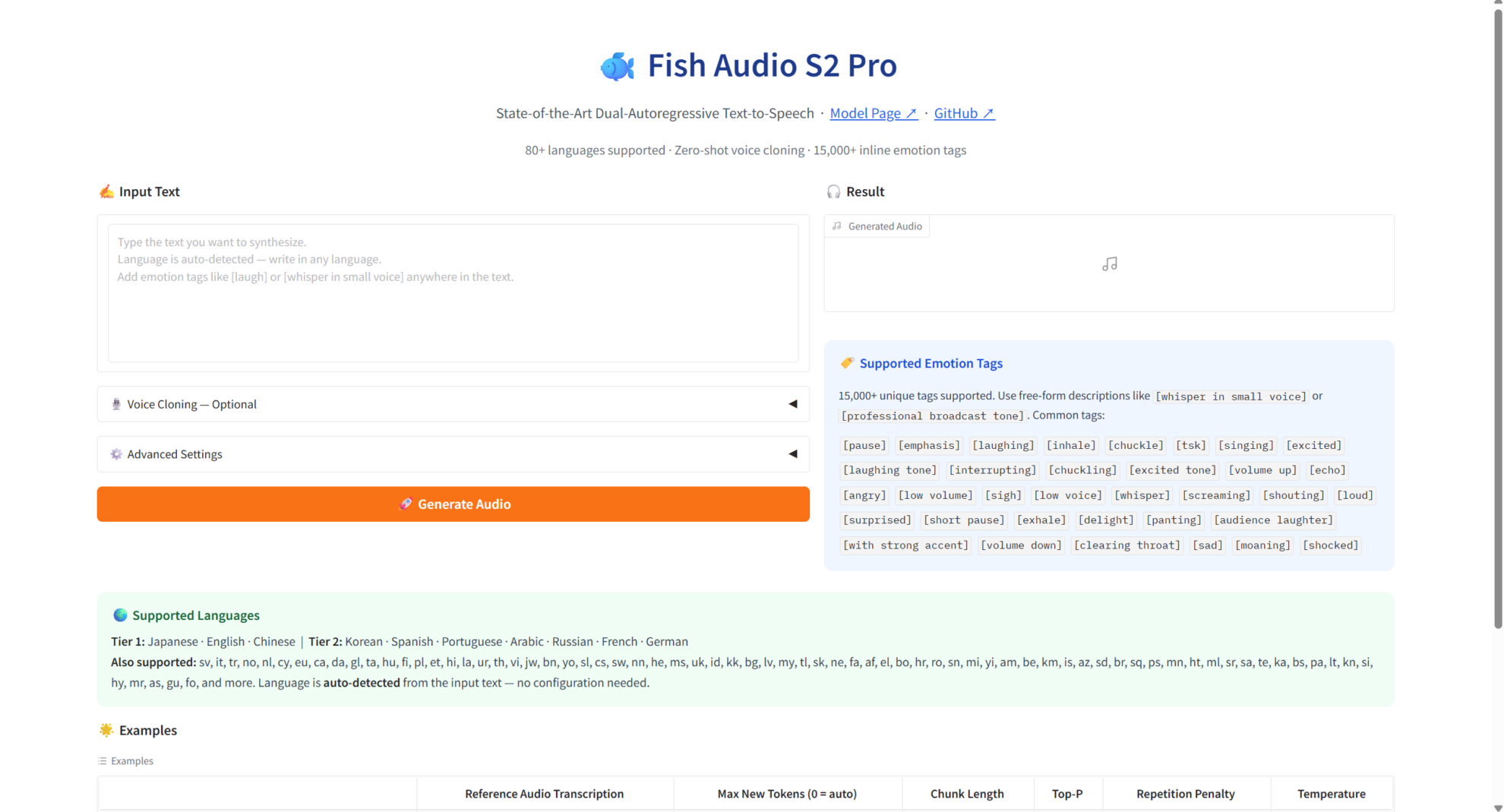Click the gear icon in Advanced Settings row
Viewport: 1504px width, 812px height.
[x=116, y=454]
